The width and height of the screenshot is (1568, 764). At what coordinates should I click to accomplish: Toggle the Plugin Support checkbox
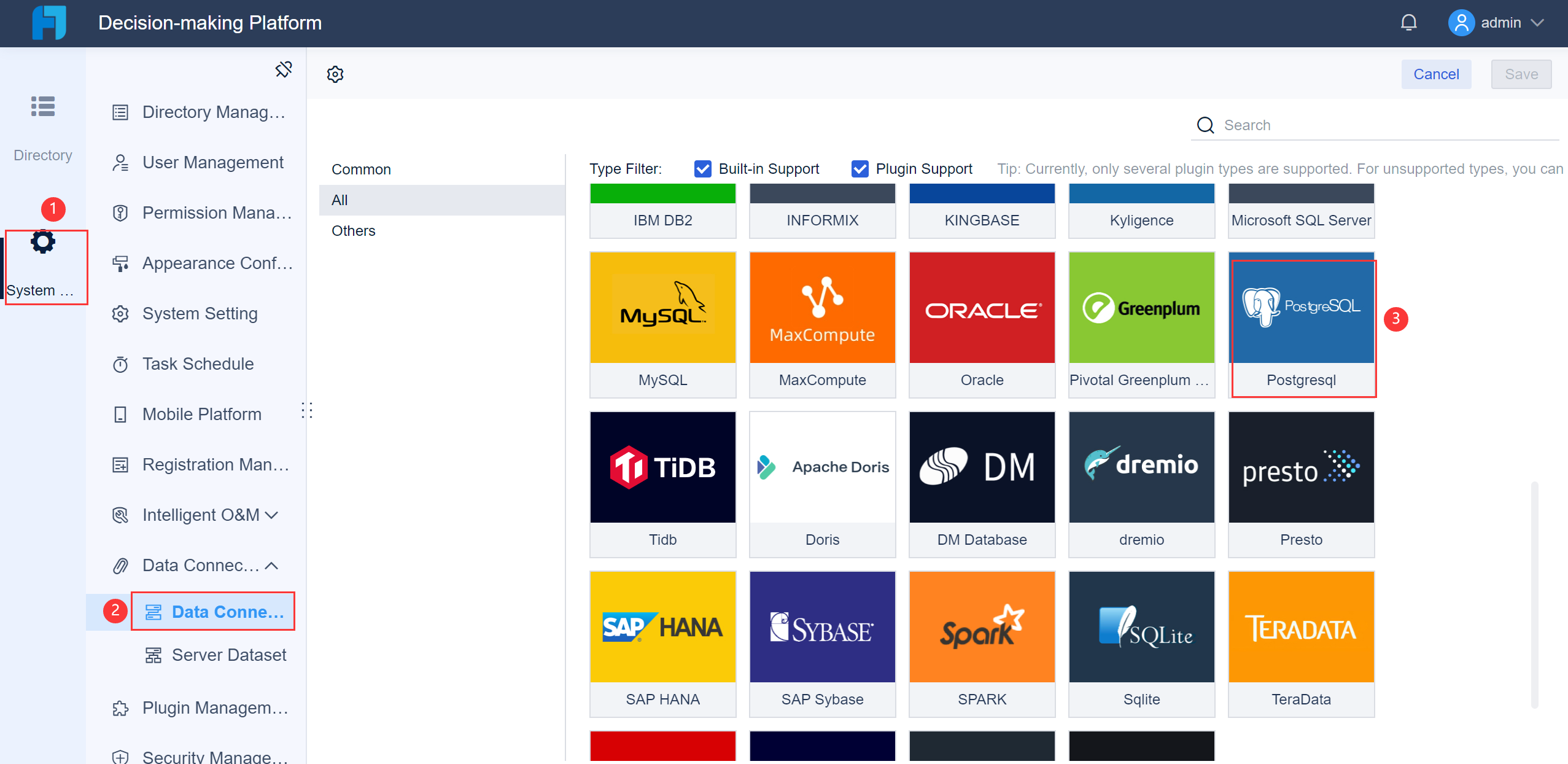pos(860,169)
